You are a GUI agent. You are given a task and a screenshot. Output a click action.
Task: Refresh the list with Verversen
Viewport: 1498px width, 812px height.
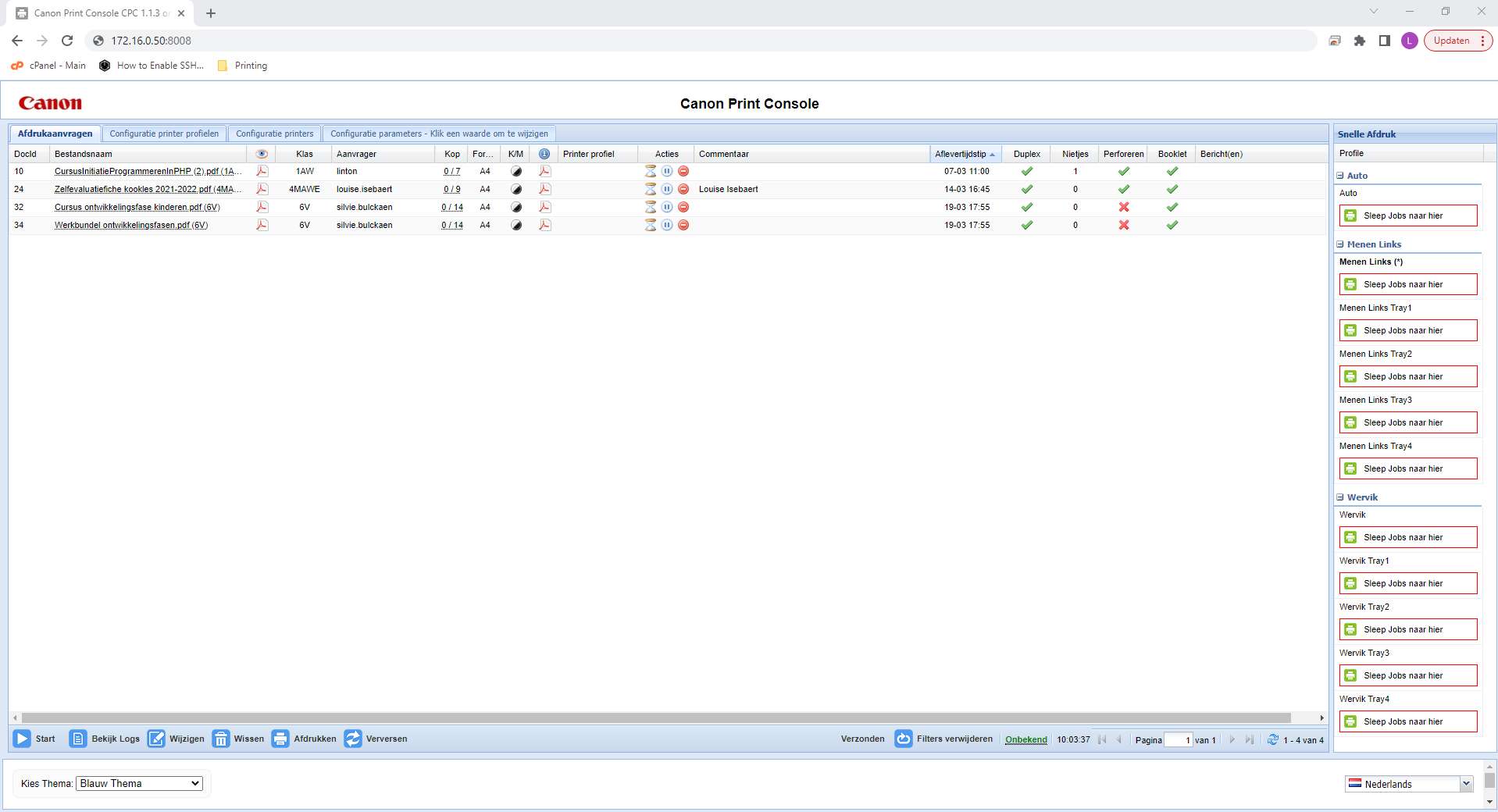[x=376, y=739]
